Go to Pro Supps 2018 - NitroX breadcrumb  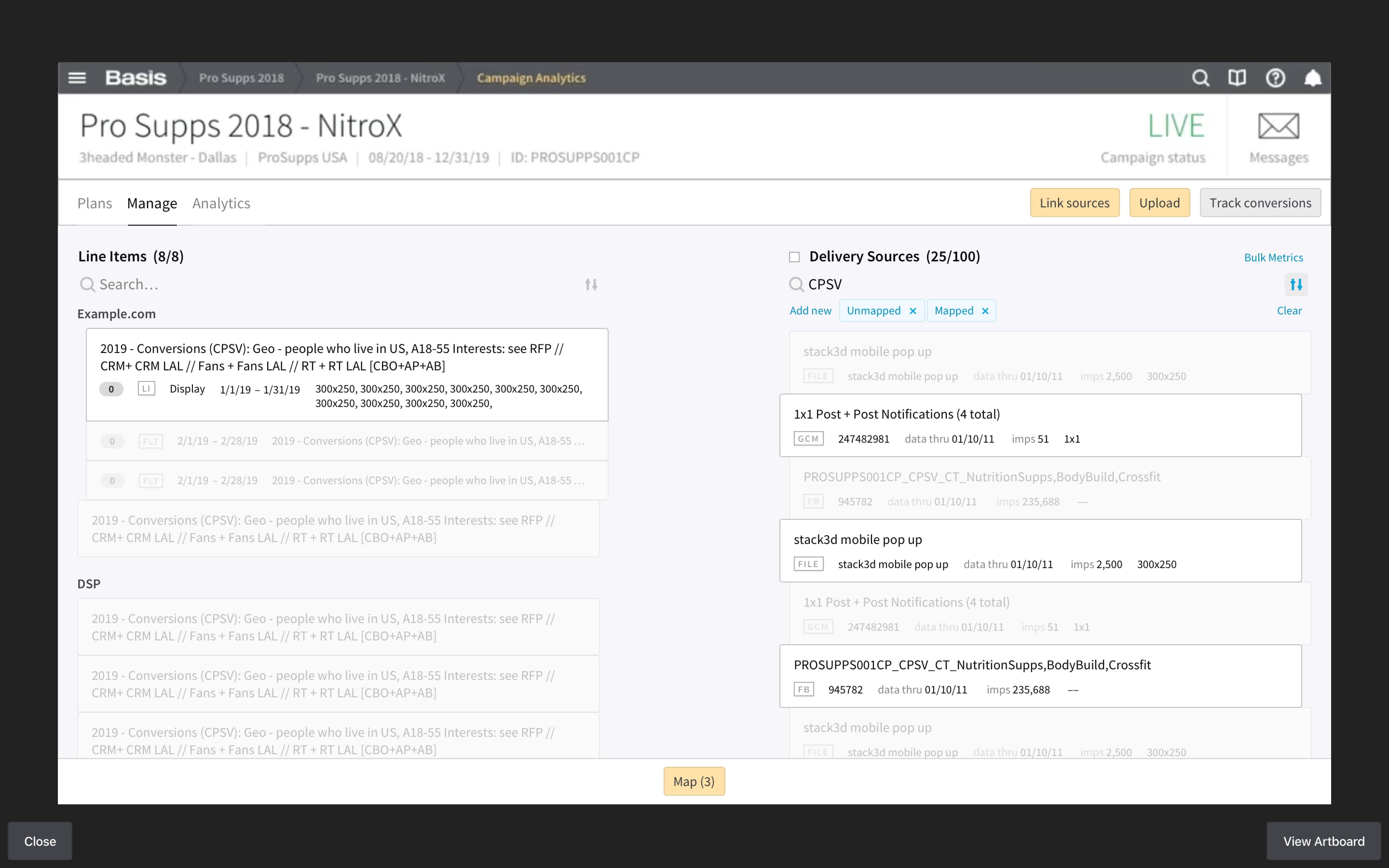381,78
